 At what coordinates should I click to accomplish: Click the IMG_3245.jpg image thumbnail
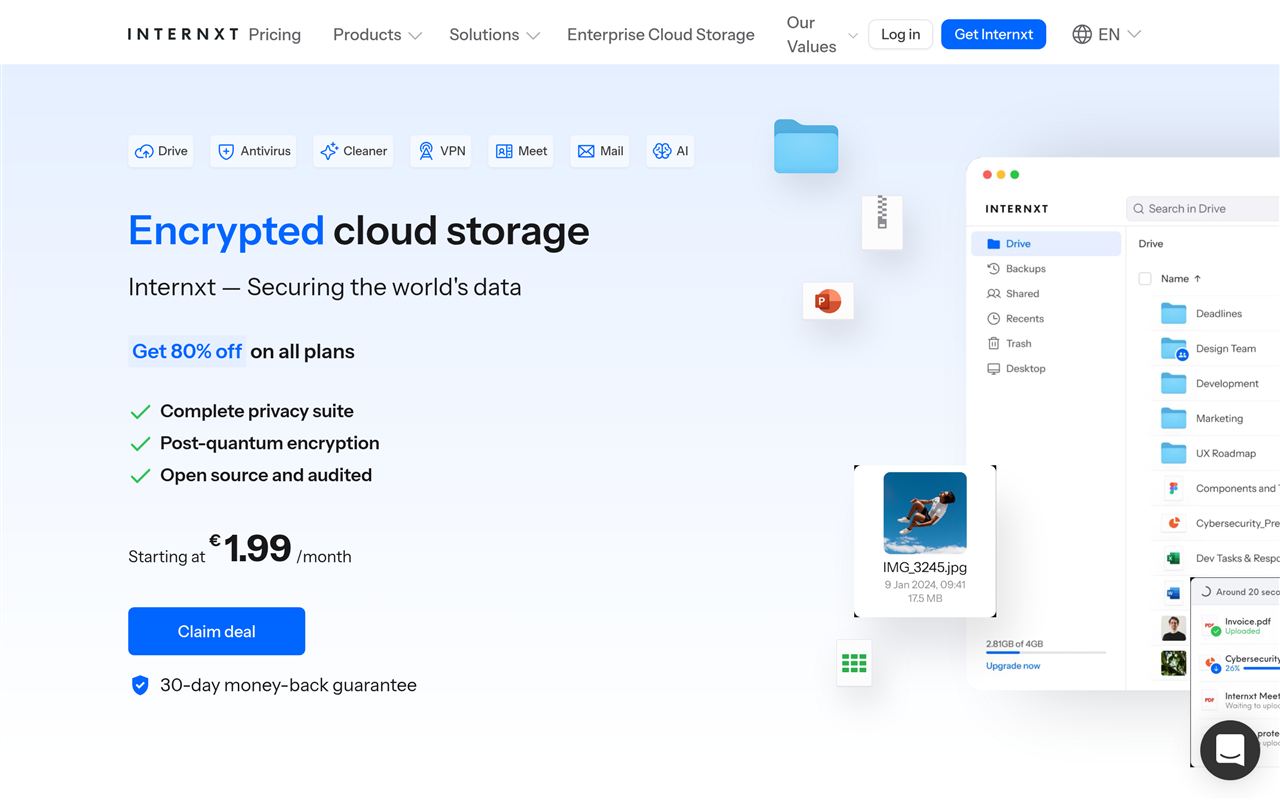click(x=925, y=513)
